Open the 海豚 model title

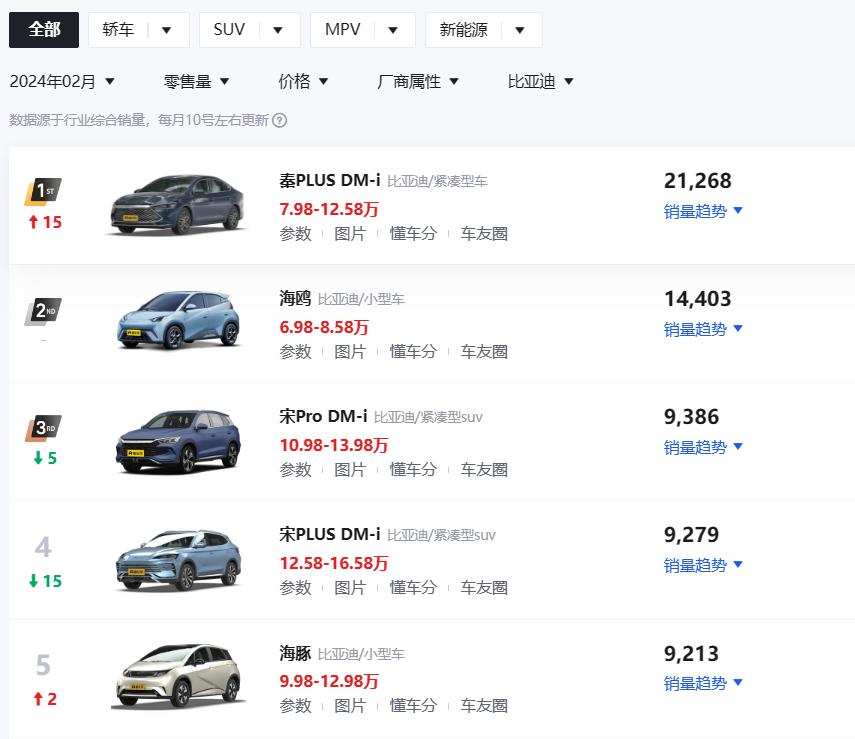point(295,653)
